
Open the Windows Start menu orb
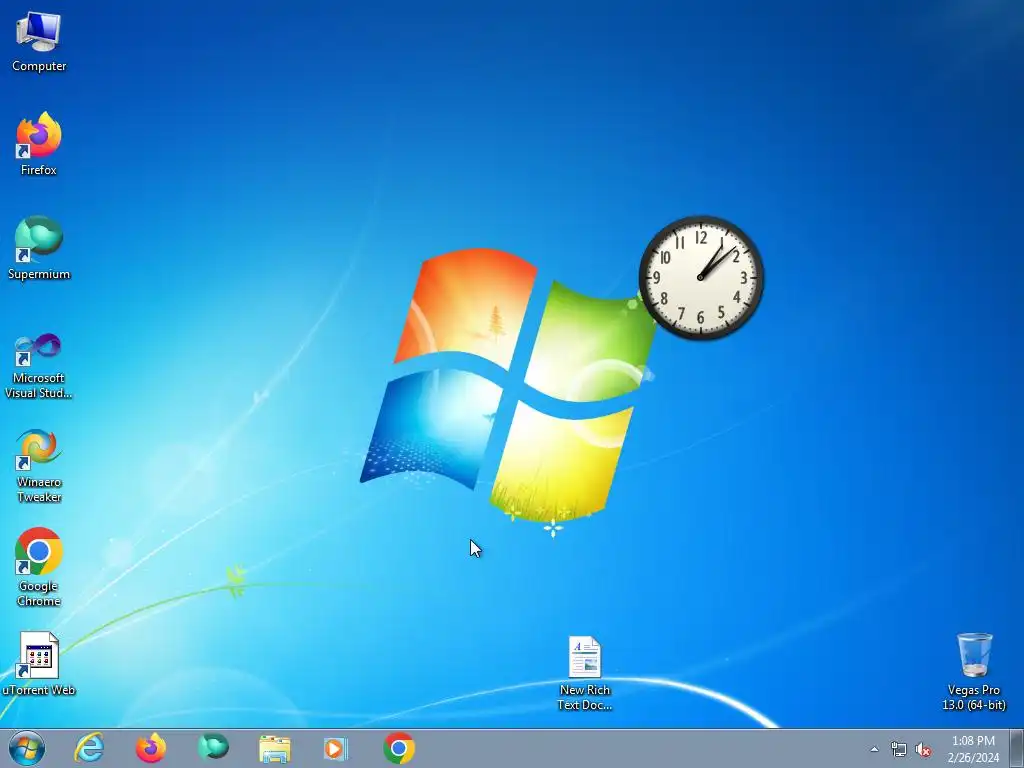[x=27, y=748]
